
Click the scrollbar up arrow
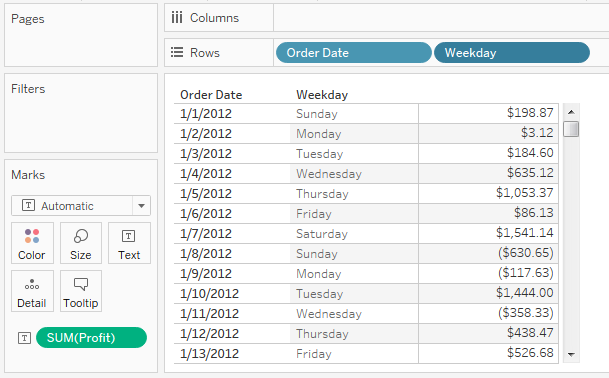pyautogui.click(x=571, y=112)
